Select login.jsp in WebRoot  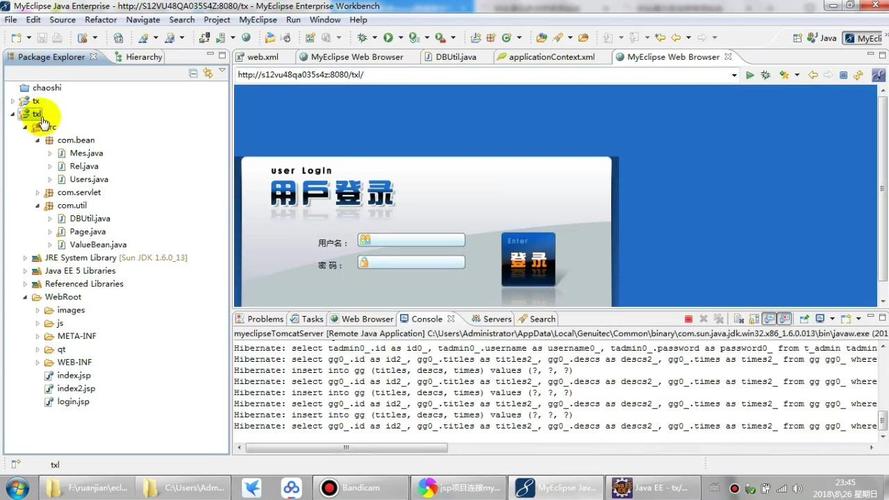point(73,402)
